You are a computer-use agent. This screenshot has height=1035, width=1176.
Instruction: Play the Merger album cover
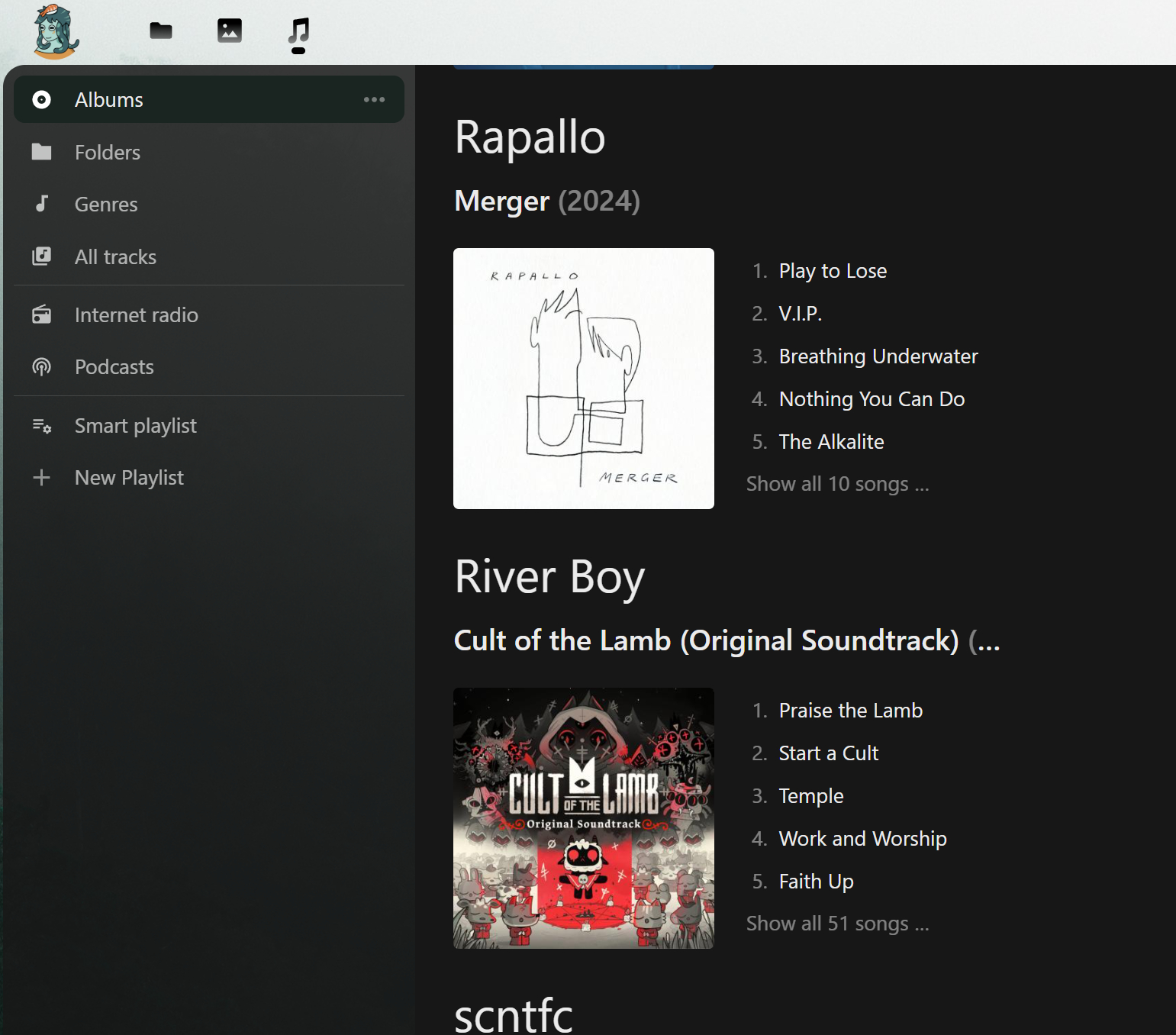pos(584,379)
